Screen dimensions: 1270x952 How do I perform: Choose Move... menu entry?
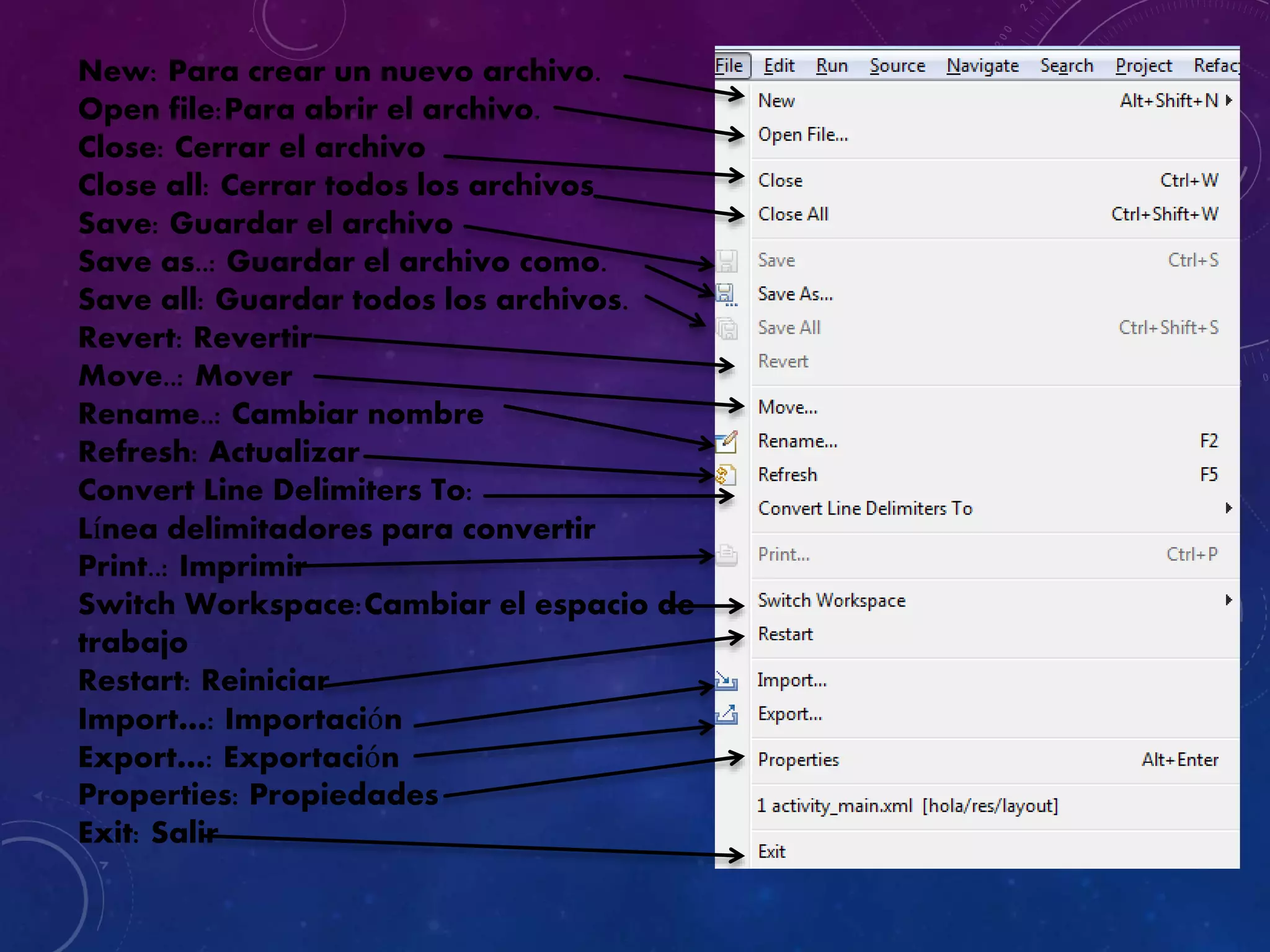(x=995, y=407)
